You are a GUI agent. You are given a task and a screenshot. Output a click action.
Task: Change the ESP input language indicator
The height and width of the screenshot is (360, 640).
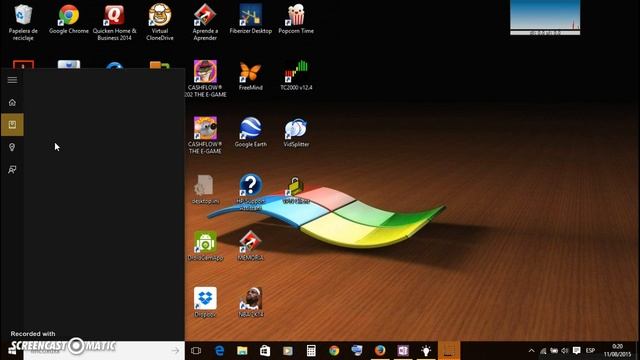click(x=590, y=351)
